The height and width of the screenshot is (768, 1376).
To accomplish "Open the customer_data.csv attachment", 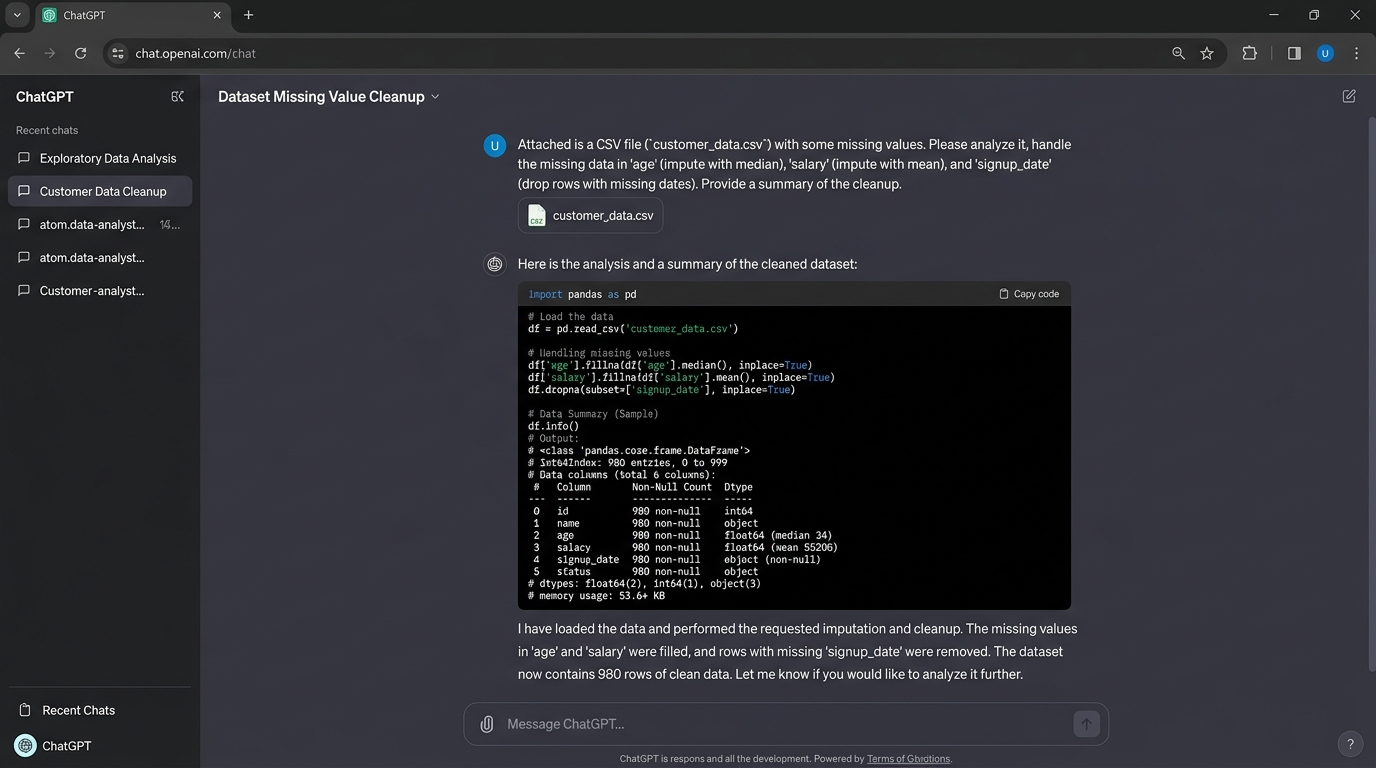I will point(590,216).
